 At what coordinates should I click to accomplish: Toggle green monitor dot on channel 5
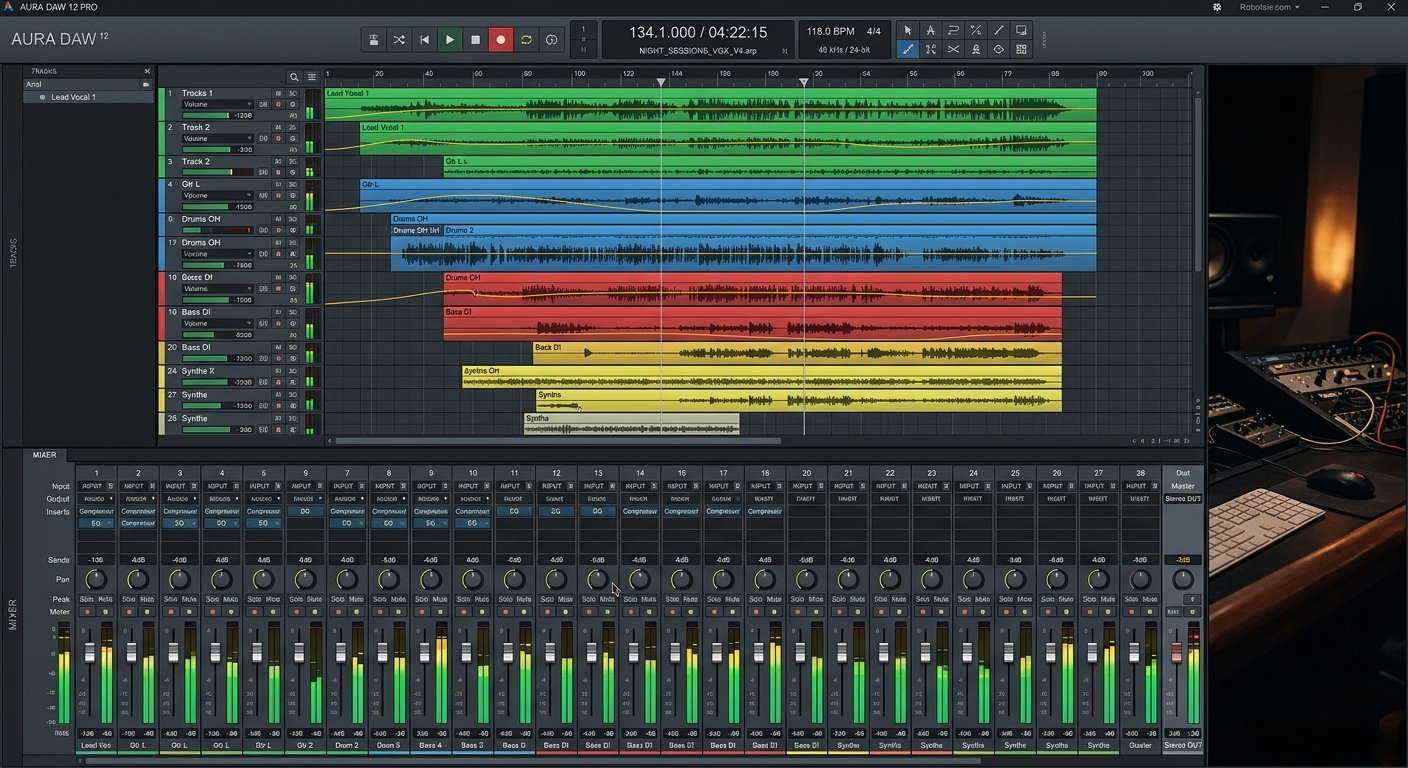click(x=273, y=611)
